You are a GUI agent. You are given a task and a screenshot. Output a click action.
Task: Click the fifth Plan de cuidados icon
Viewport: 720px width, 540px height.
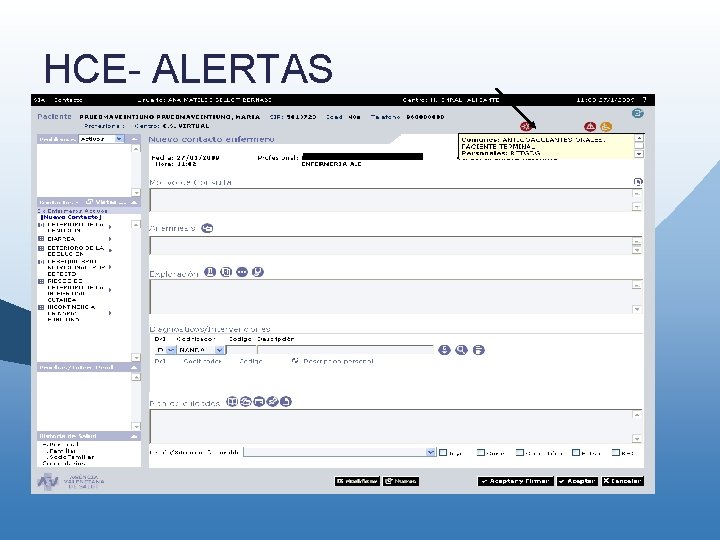click(x=286, y=402)
